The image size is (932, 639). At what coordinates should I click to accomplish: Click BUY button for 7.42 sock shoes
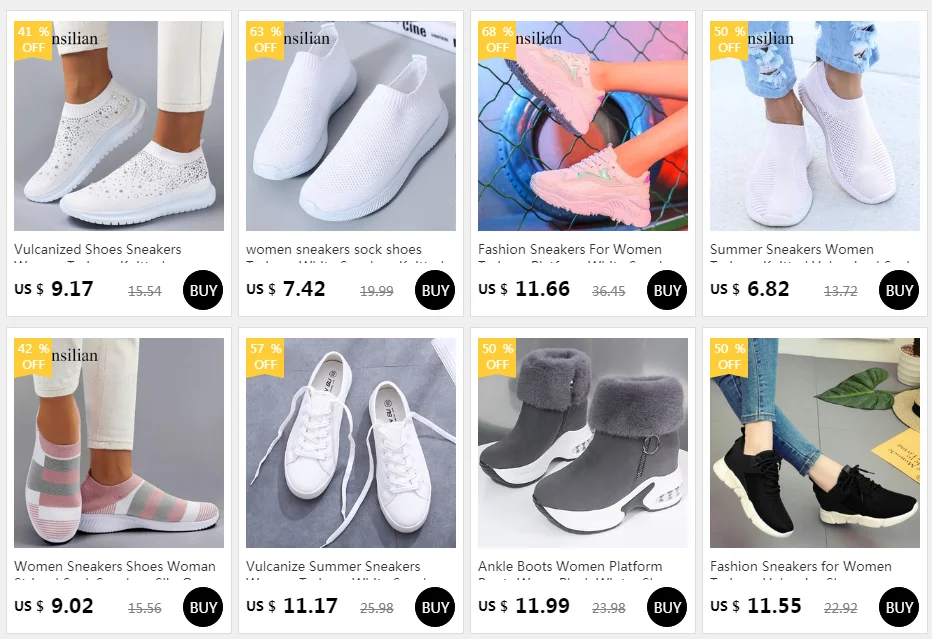pos(435,290)
